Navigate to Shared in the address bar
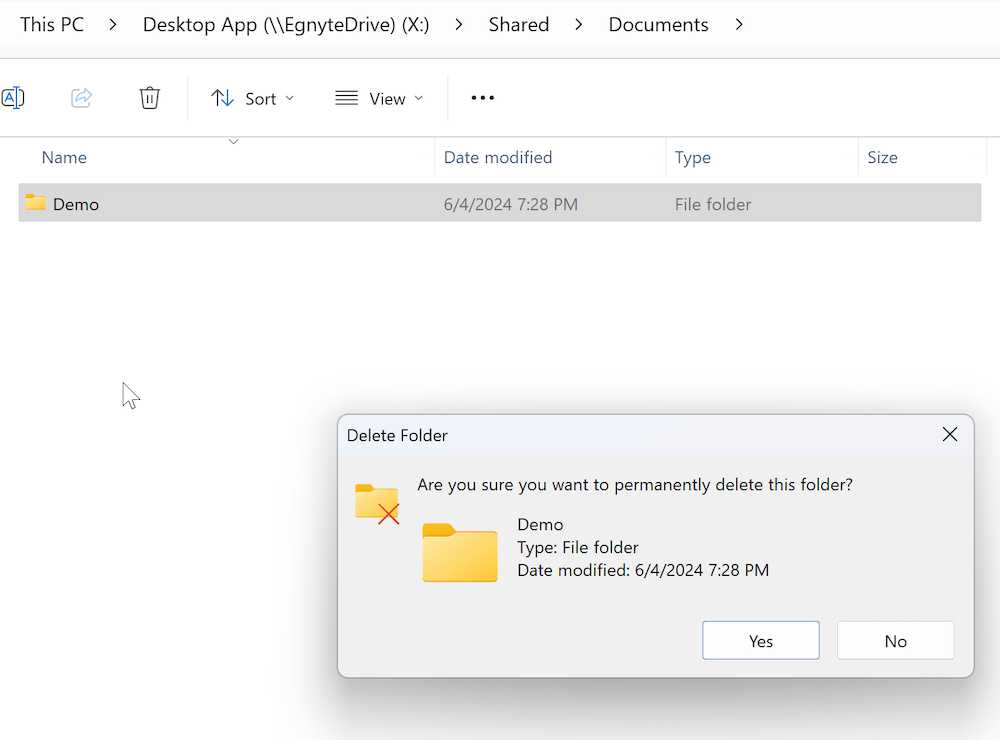Image resolution: width=1000 pixels, height=740 pixels. tap(518, 24)
